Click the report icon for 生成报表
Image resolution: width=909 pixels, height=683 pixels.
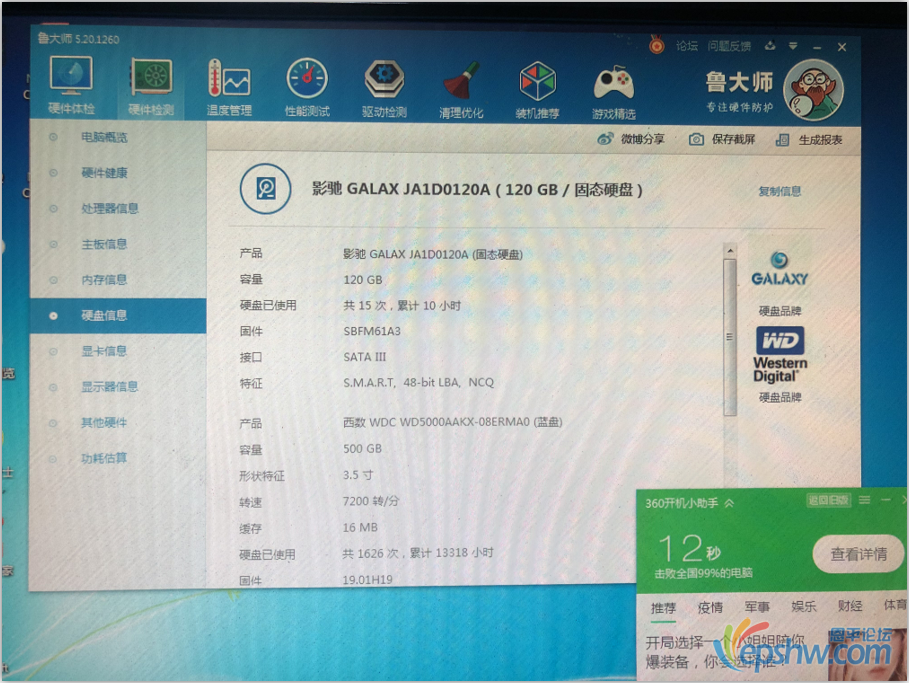click(783, 140)
